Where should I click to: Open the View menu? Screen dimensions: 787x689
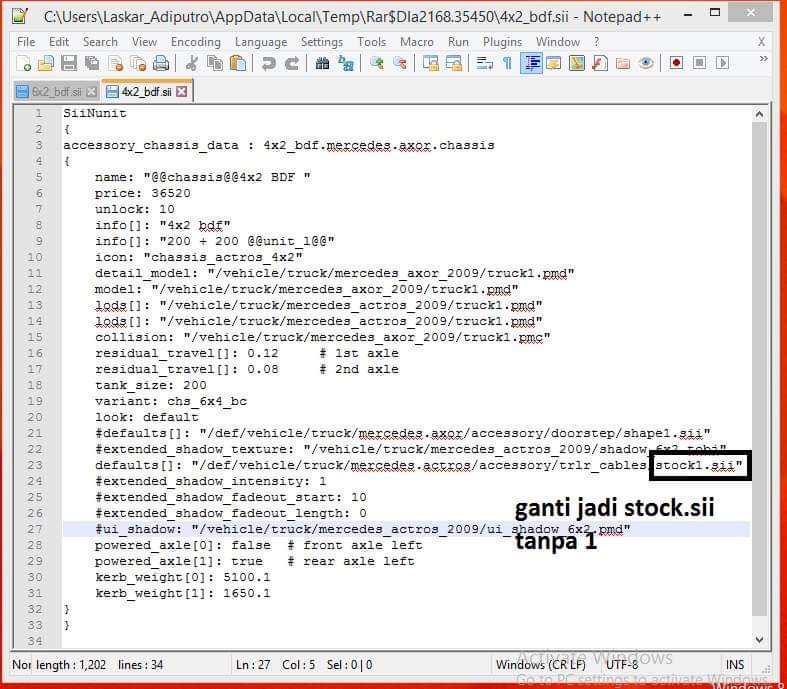(145, 42)
